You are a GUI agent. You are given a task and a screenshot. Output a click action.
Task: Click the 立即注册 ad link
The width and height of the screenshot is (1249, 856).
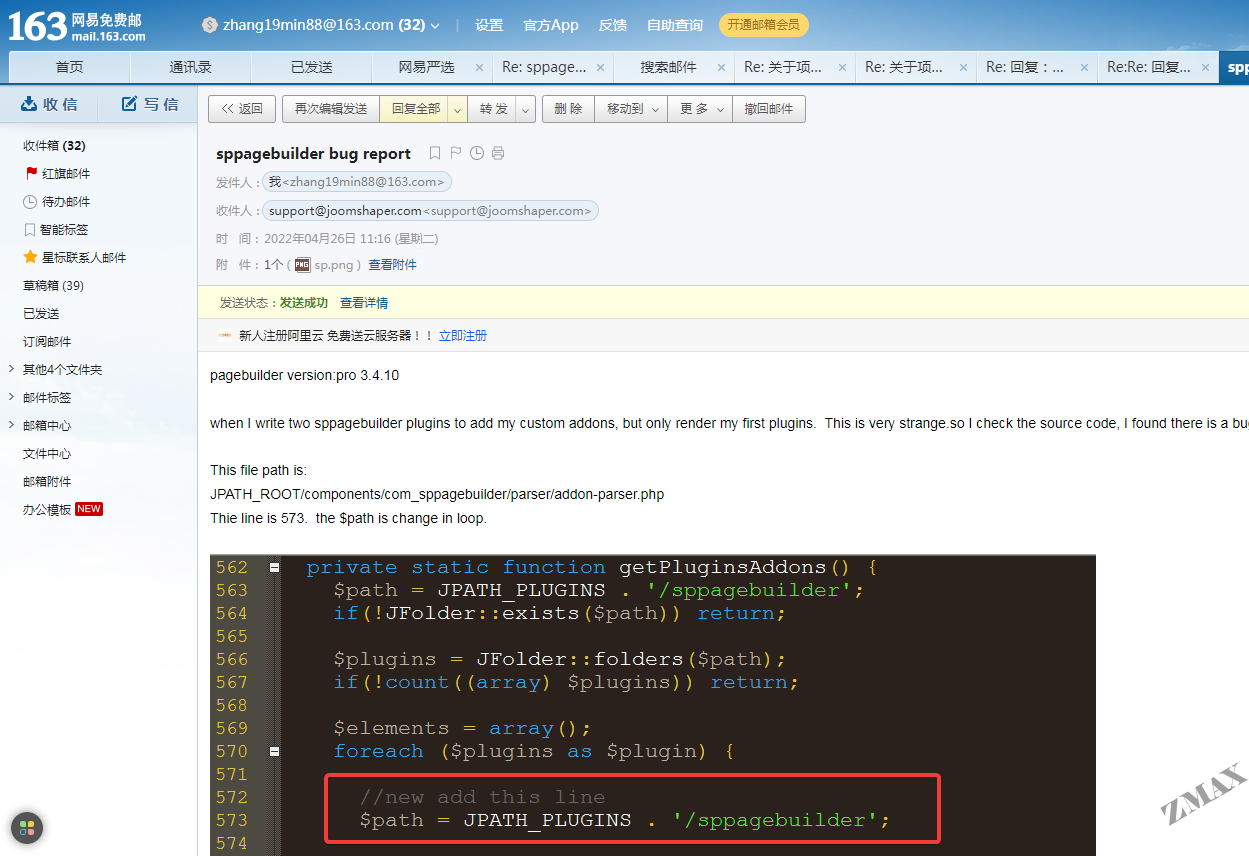[x=463, y=336]
